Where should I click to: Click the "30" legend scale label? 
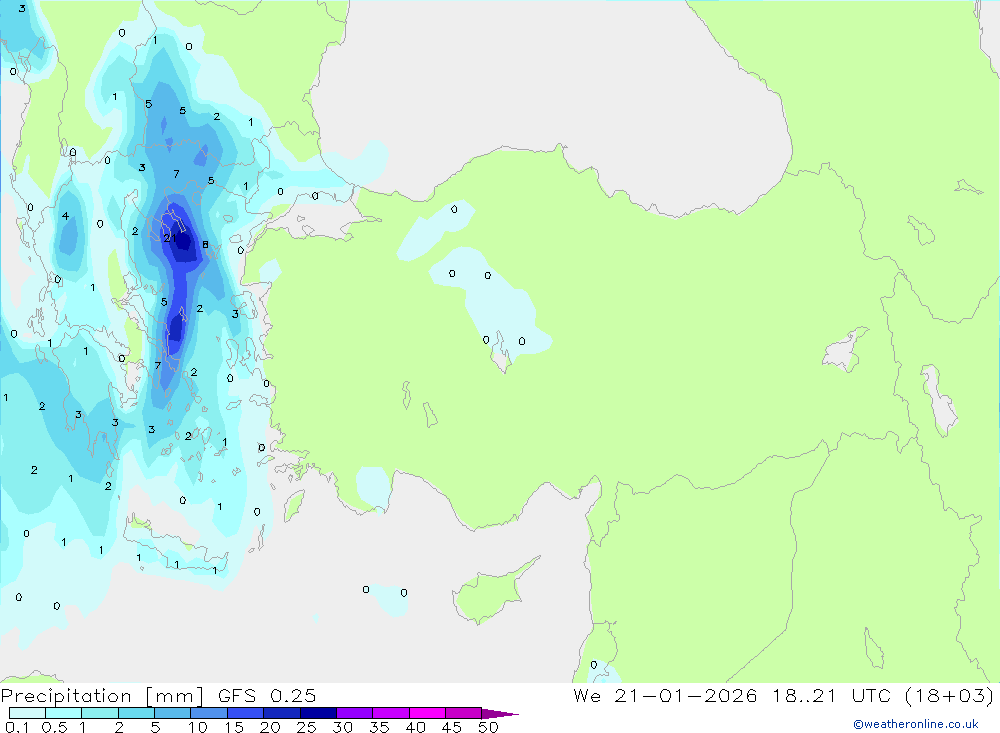pos(342,727)
